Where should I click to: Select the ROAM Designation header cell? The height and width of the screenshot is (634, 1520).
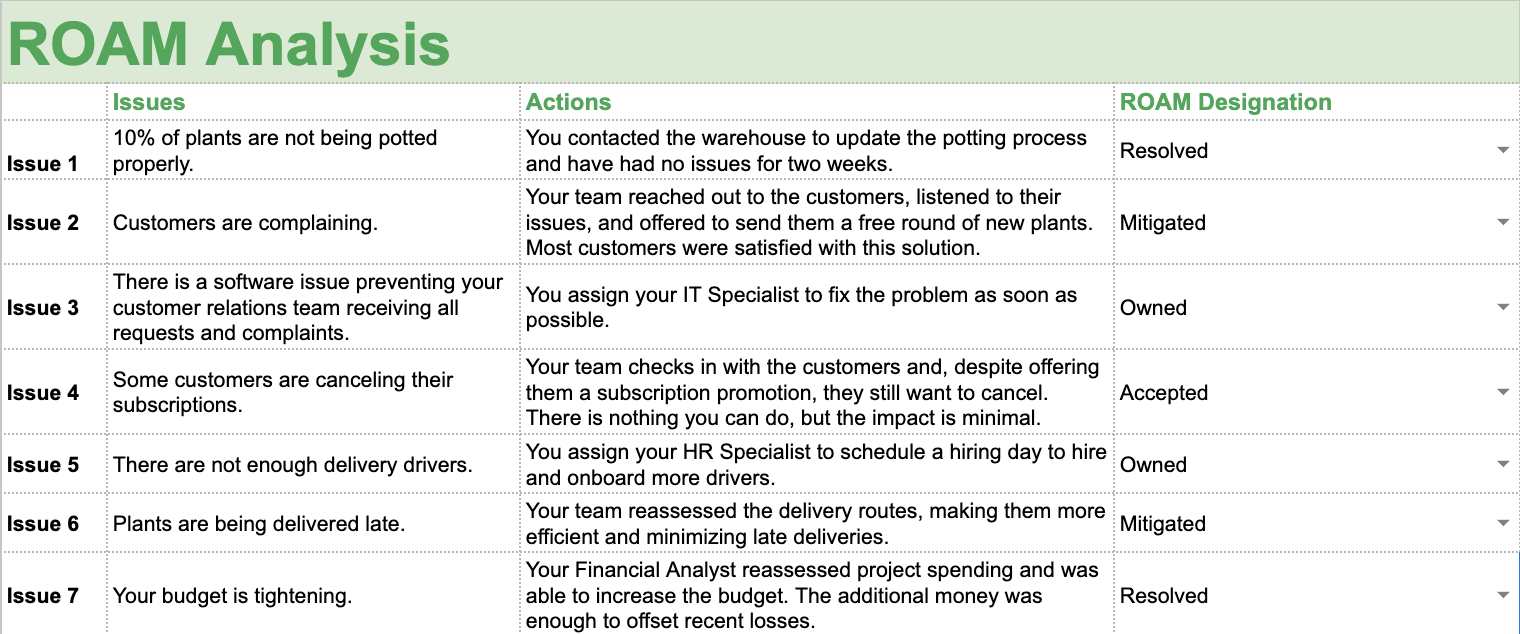(x=1317, y=102)
